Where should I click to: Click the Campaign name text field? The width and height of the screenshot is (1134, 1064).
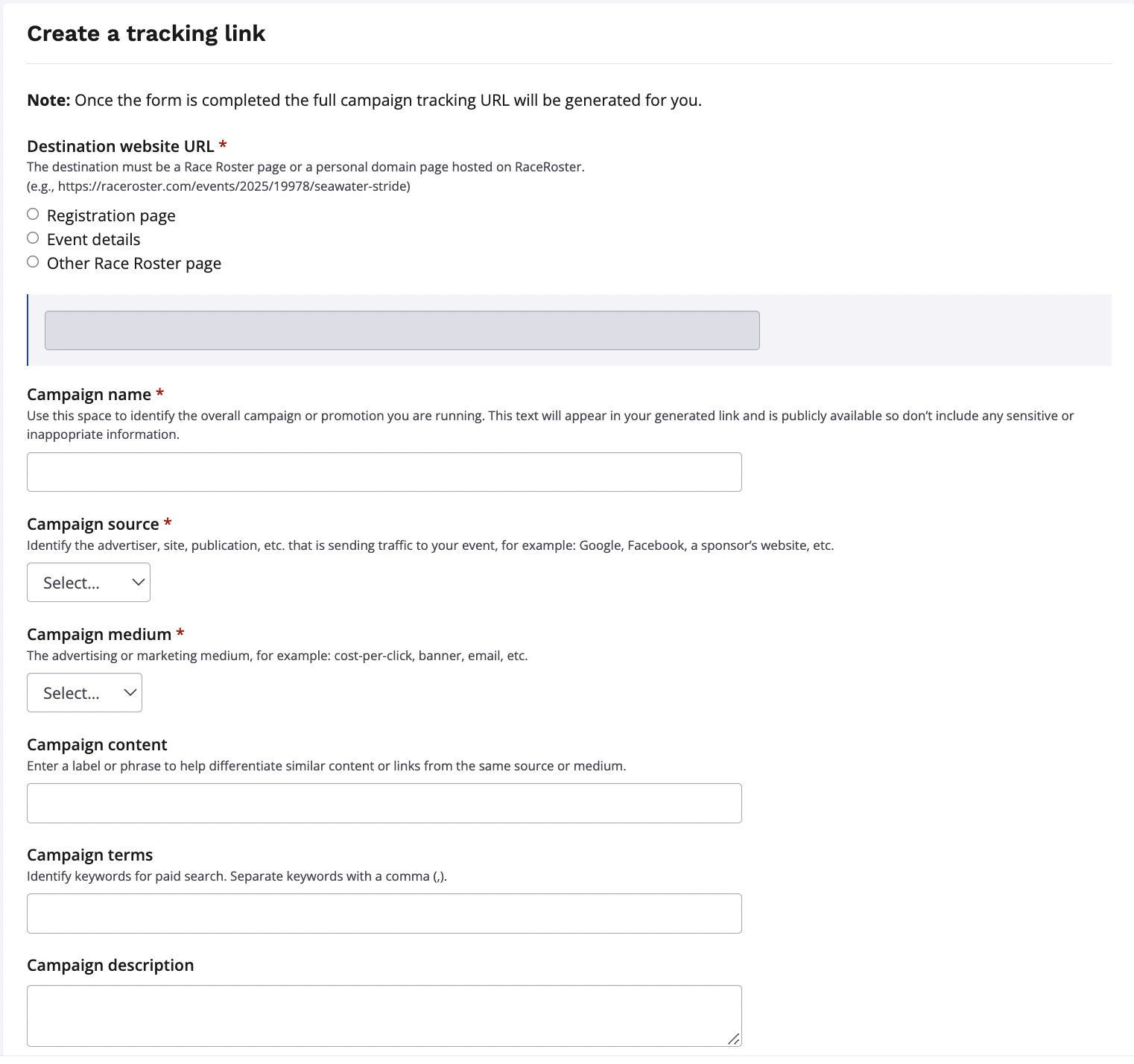384,472
